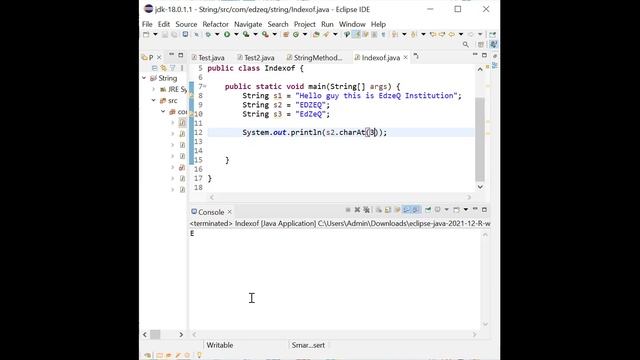This screenshot has height=360, width=640.
Task: Open the Help menu
Action: (x=378, y=24)
